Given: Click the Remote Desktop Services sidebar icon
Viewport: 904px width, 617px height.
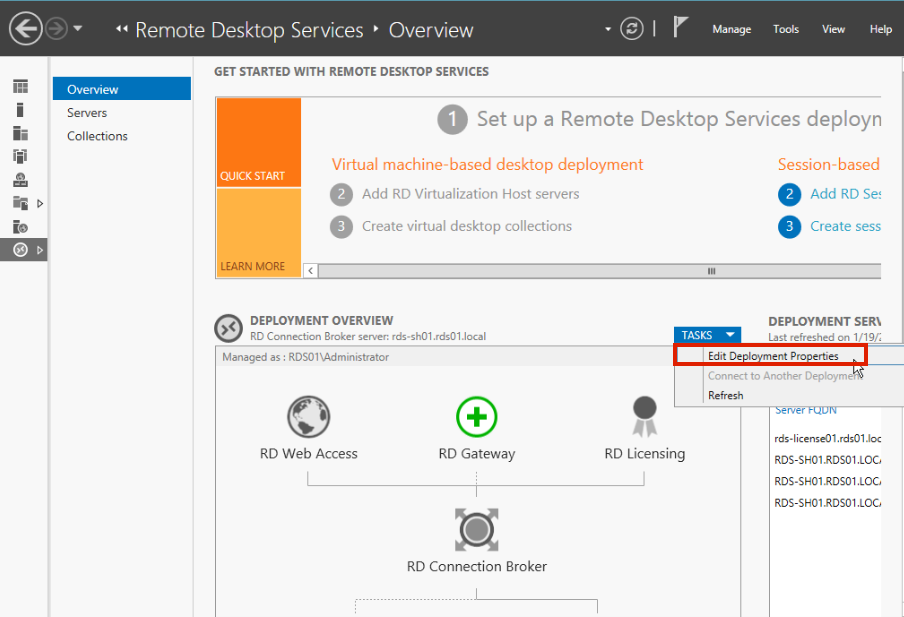Looking at the screenshot, I should point(20,250).
